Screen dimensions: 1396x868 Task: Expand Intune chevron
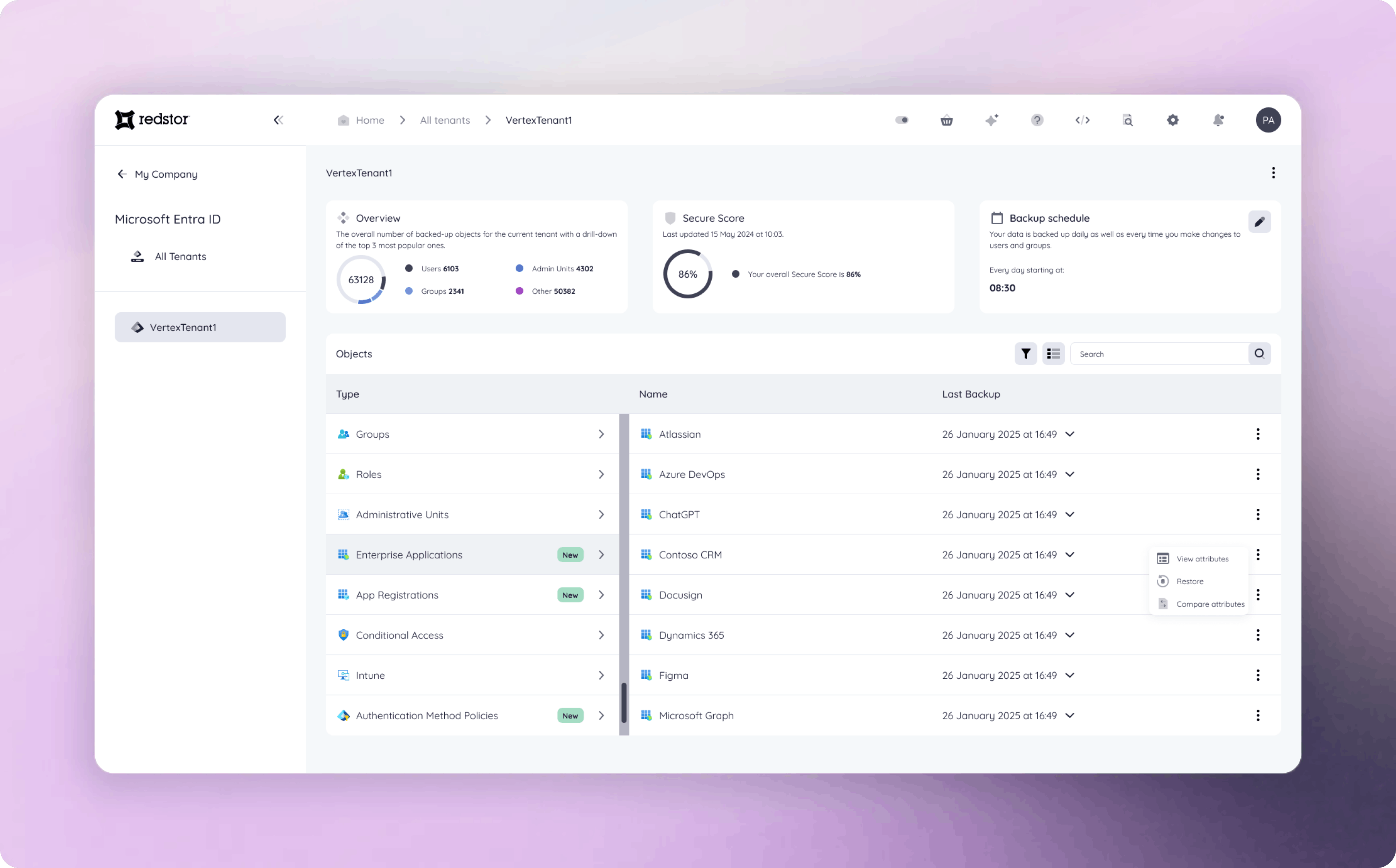tap(601, 675)
